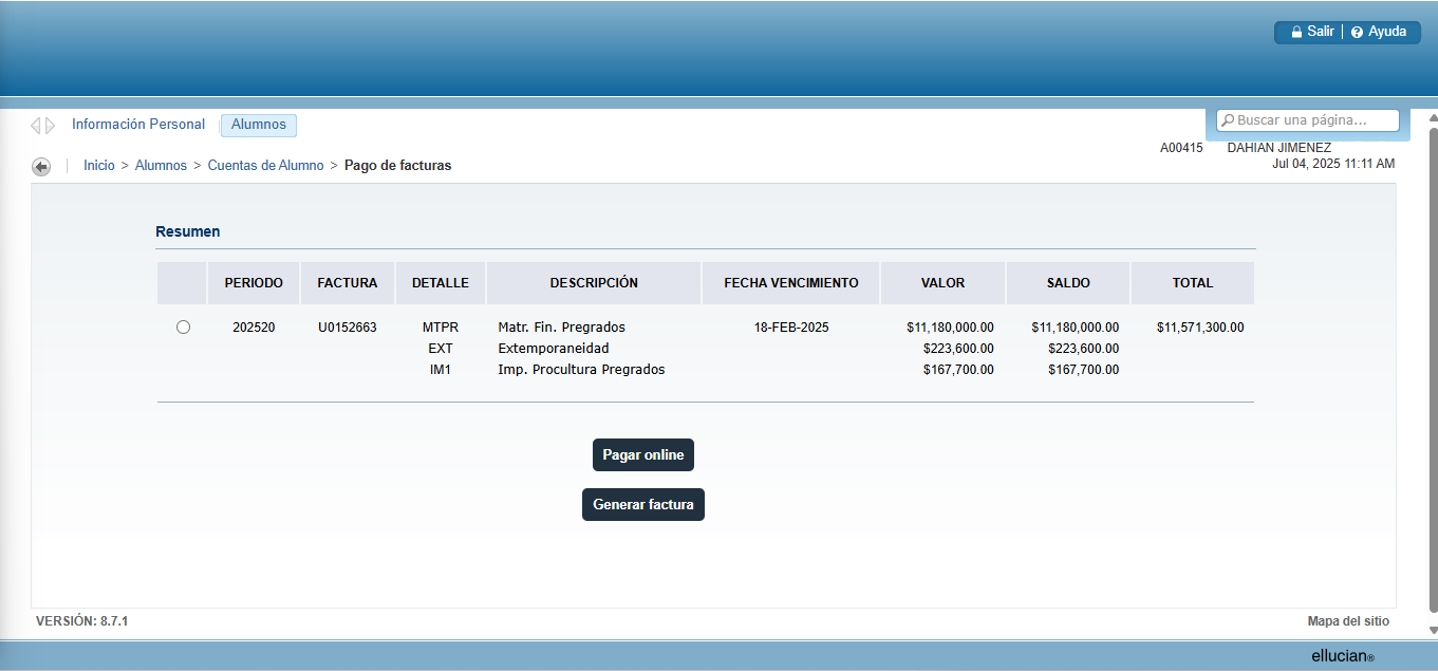Screen dimensions: 1438x671
Task: Click the right triangle tab navigation arrow
Action: pos(50,126)
